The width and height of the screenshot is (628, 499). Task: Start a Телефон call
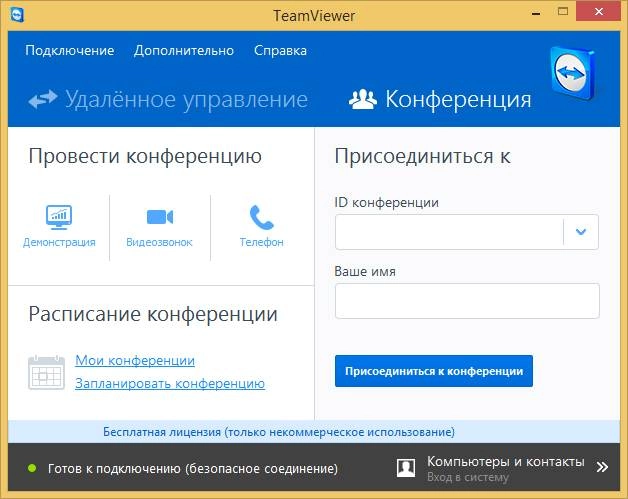[262, 226]
